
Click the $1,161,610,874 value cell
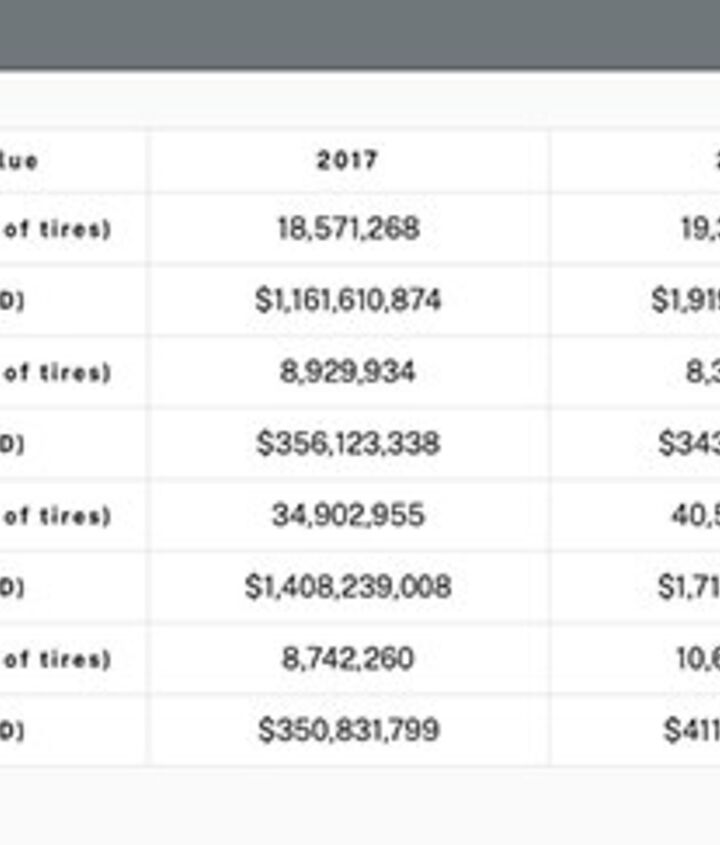click(348, 300)
